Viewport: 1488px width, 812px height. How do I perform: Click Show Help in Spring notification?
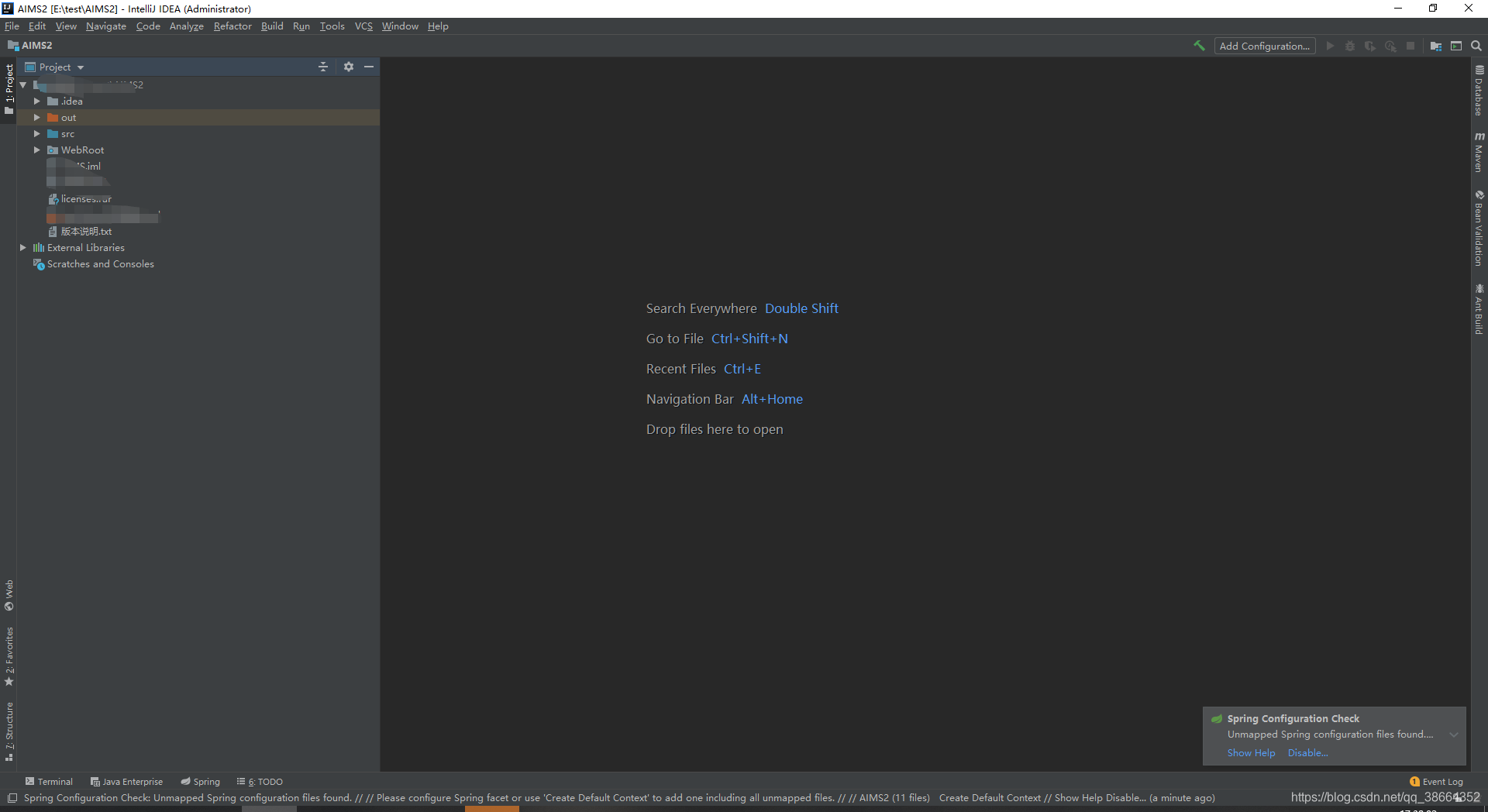point(1251,752)
